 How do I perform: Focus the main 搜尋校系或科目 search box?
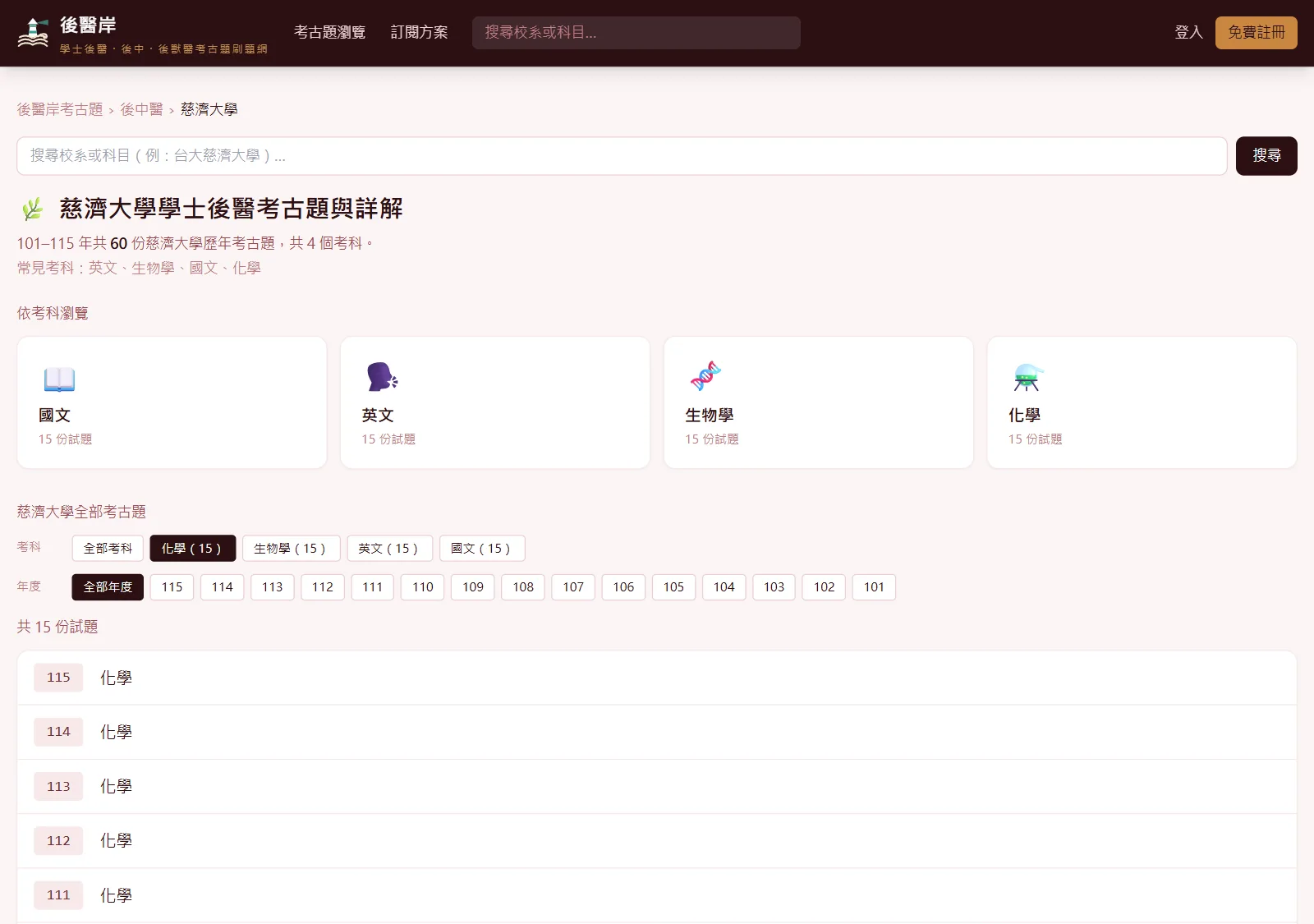(x=622, y=156)
